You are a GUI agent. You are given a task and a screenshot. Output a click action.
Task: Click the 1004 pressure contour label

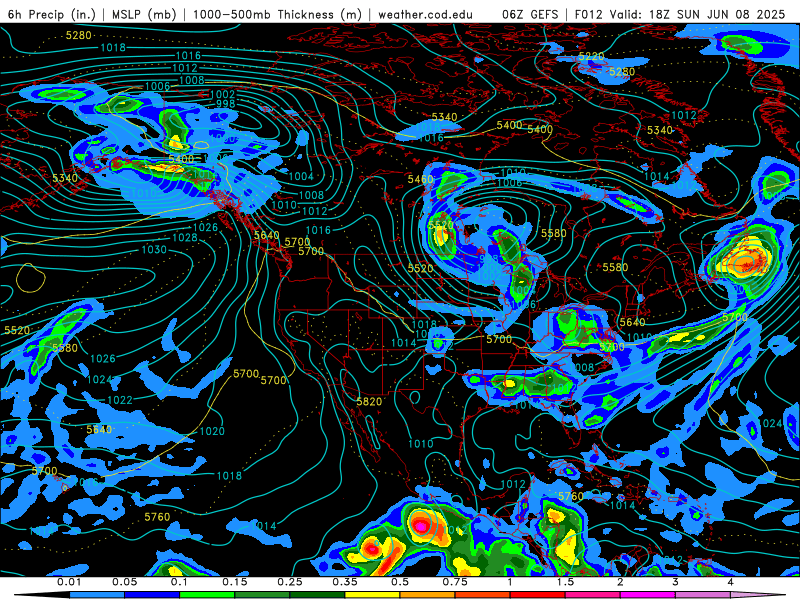click(x=301, y=177)
